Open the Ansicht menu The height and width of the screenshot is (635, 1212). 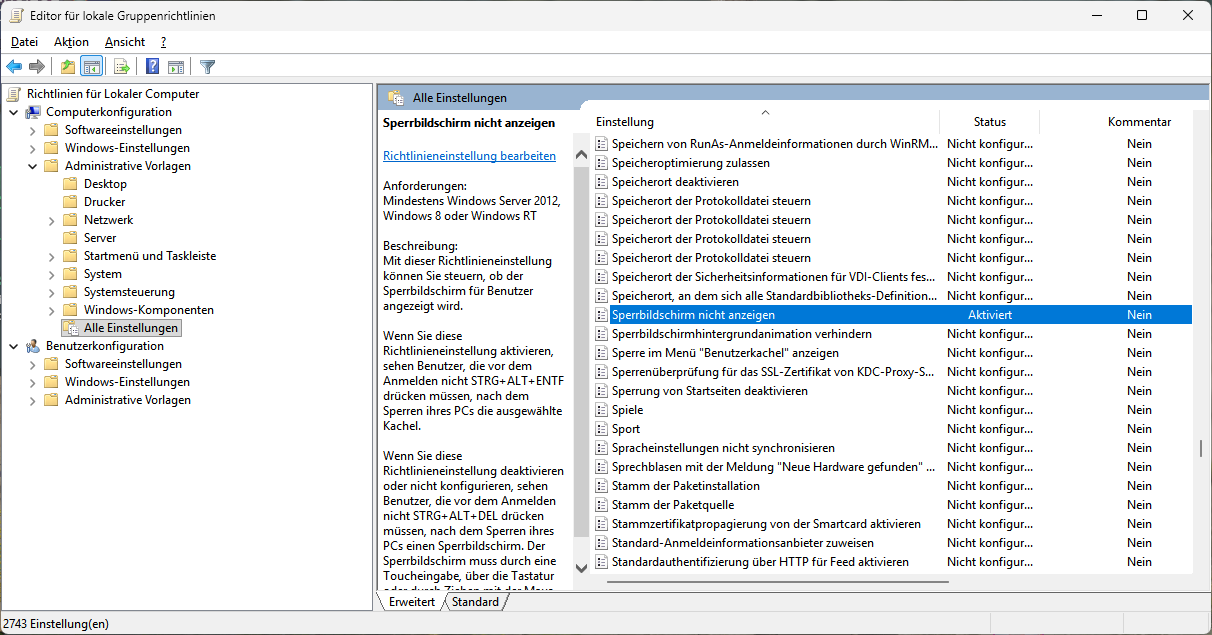[x=125, y=42]
